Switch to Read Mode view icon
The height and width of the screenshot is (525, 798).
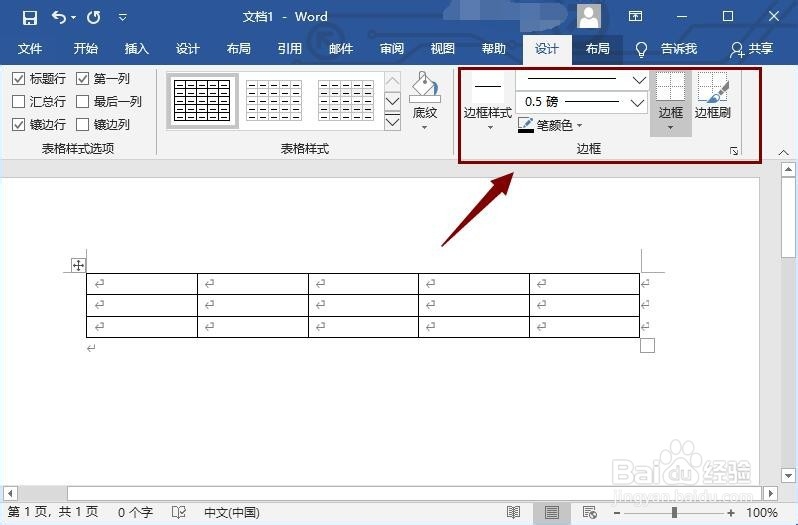(514, 512)
